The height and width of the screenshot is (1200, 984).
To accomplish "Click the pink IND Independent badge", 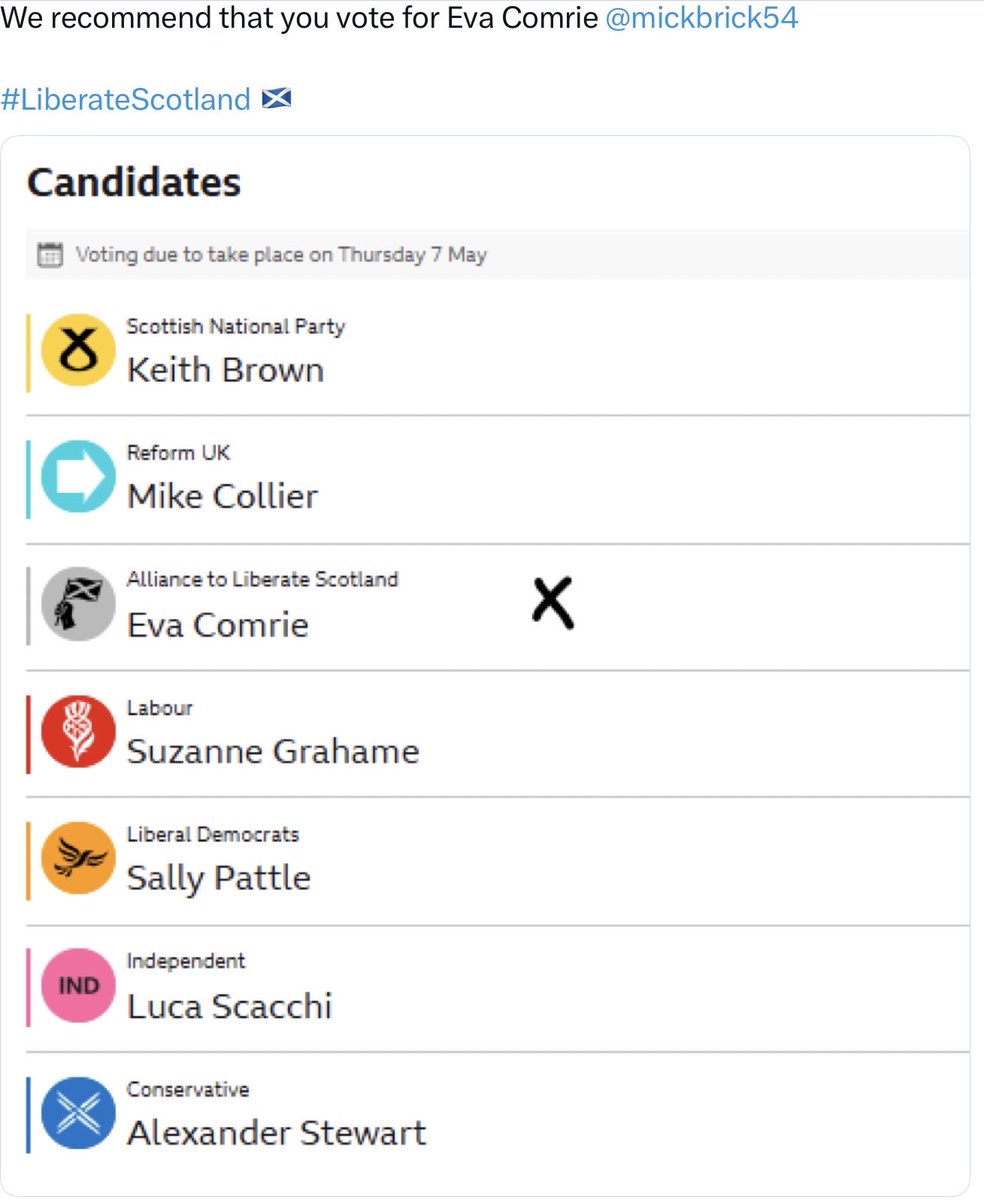I will (x=79, y=985).
